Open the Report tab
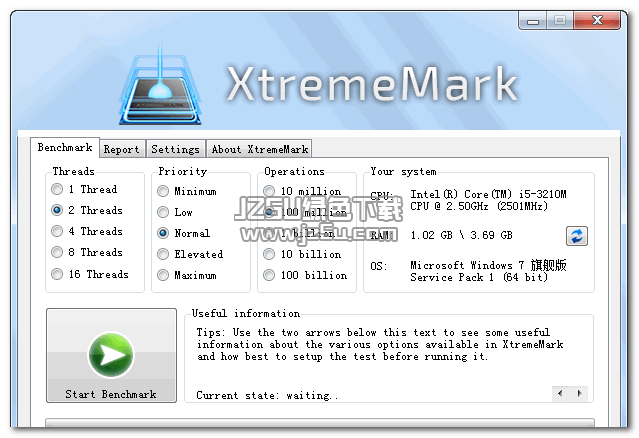Screen dimensions: 639x438 [121, 150]
